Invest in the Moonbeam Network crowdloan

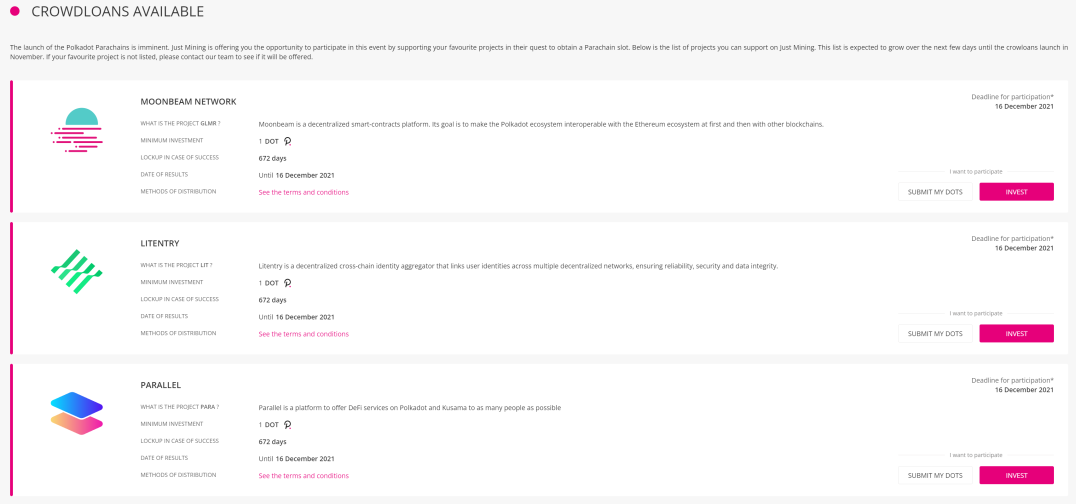coord(1016,192)
